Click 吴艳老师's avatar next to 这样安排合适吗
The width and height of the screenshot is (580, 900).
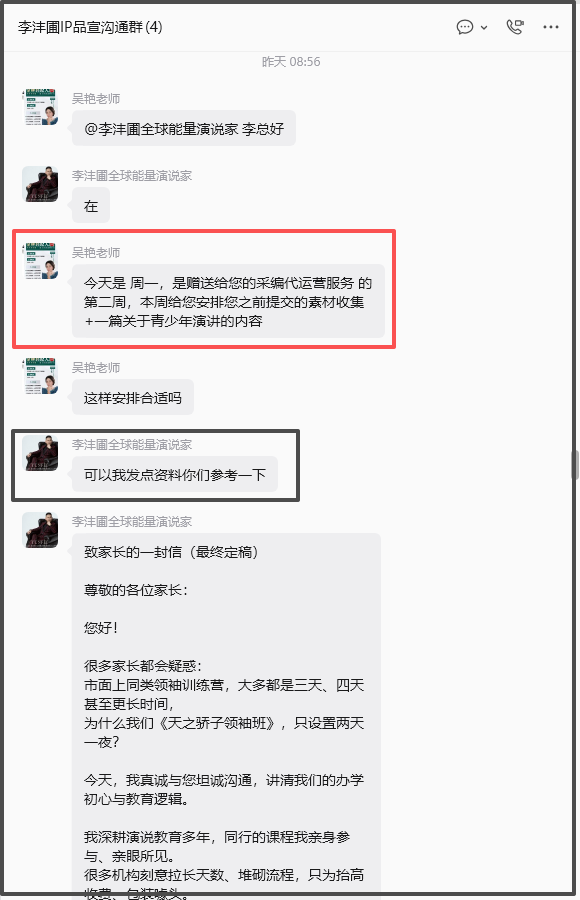pos(40,376)
